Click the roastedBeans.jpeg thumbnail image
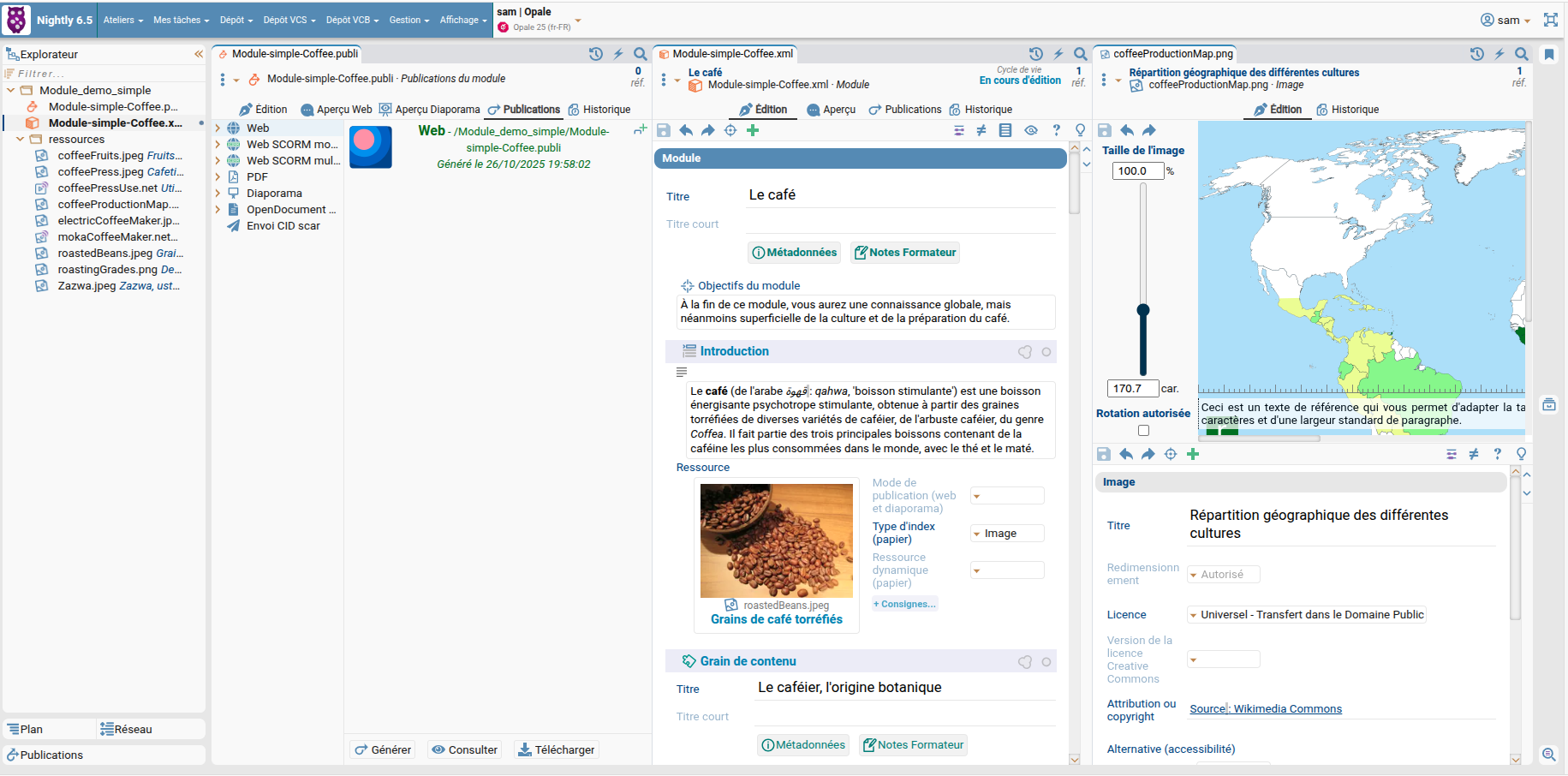The width and height of the screenshot is (1568, 776). [776, 540]
